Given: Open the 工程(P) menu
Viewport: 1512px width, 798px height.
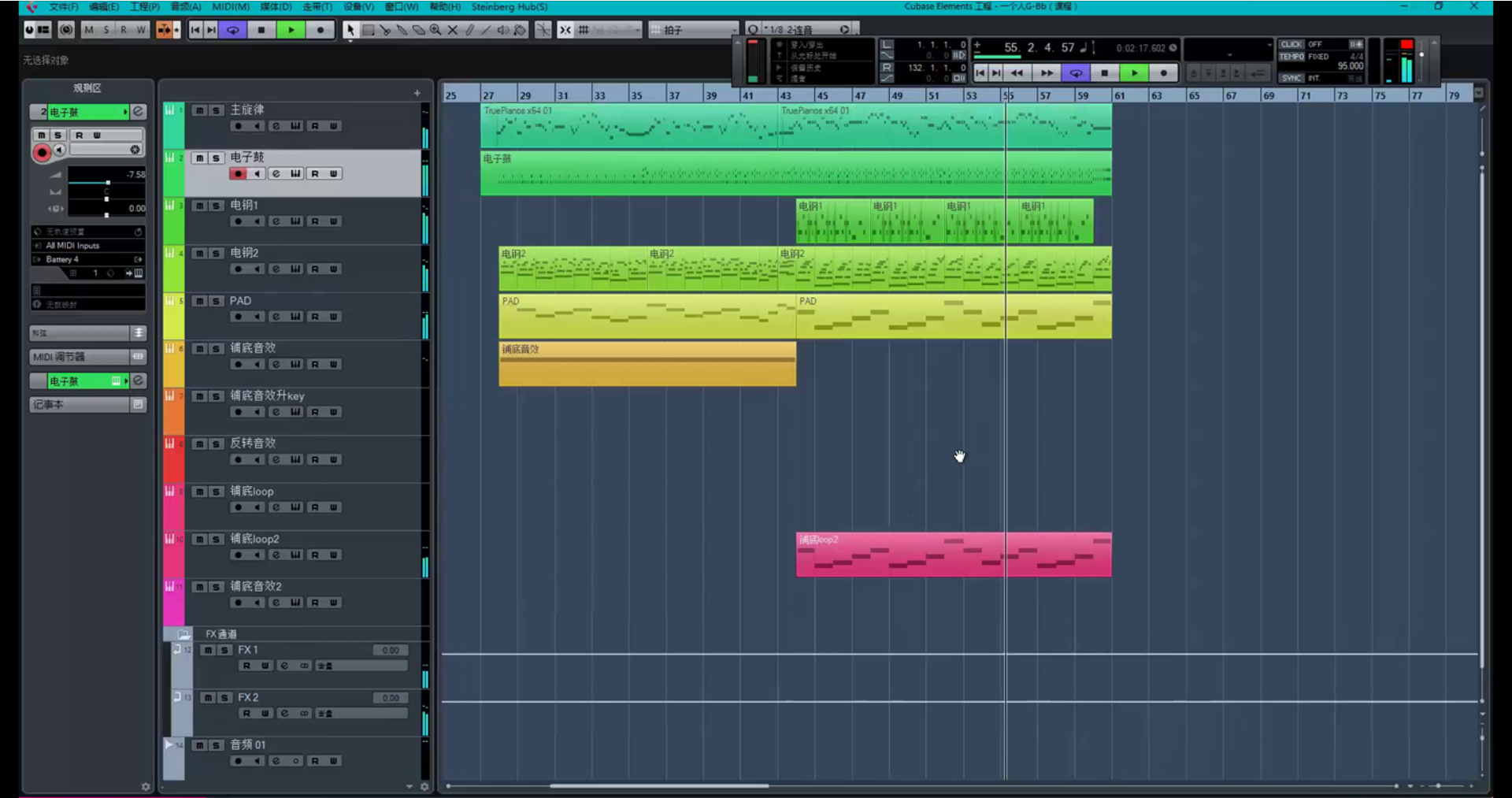Looking at the screenshot, I should (x=145, y=7).
